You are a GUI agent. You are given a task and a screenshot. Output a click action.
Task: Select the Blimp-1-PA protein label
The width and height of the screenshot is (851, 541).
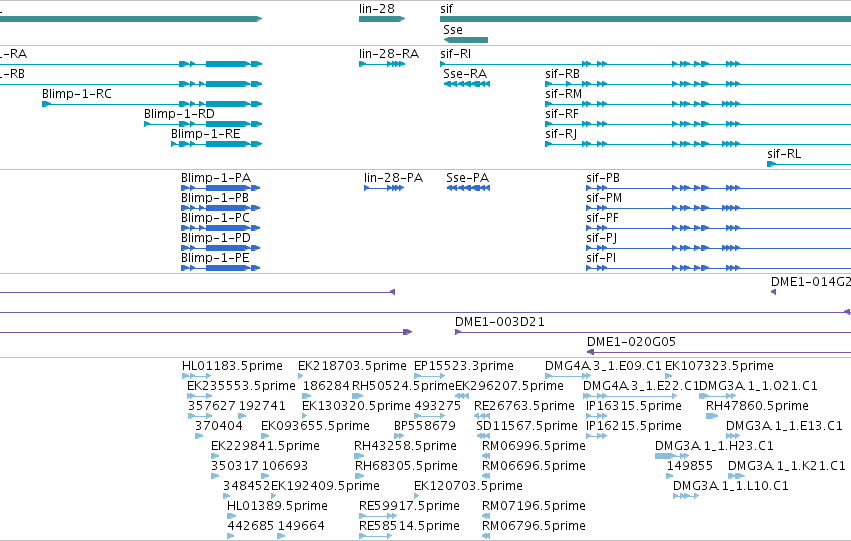pos(216,178)
